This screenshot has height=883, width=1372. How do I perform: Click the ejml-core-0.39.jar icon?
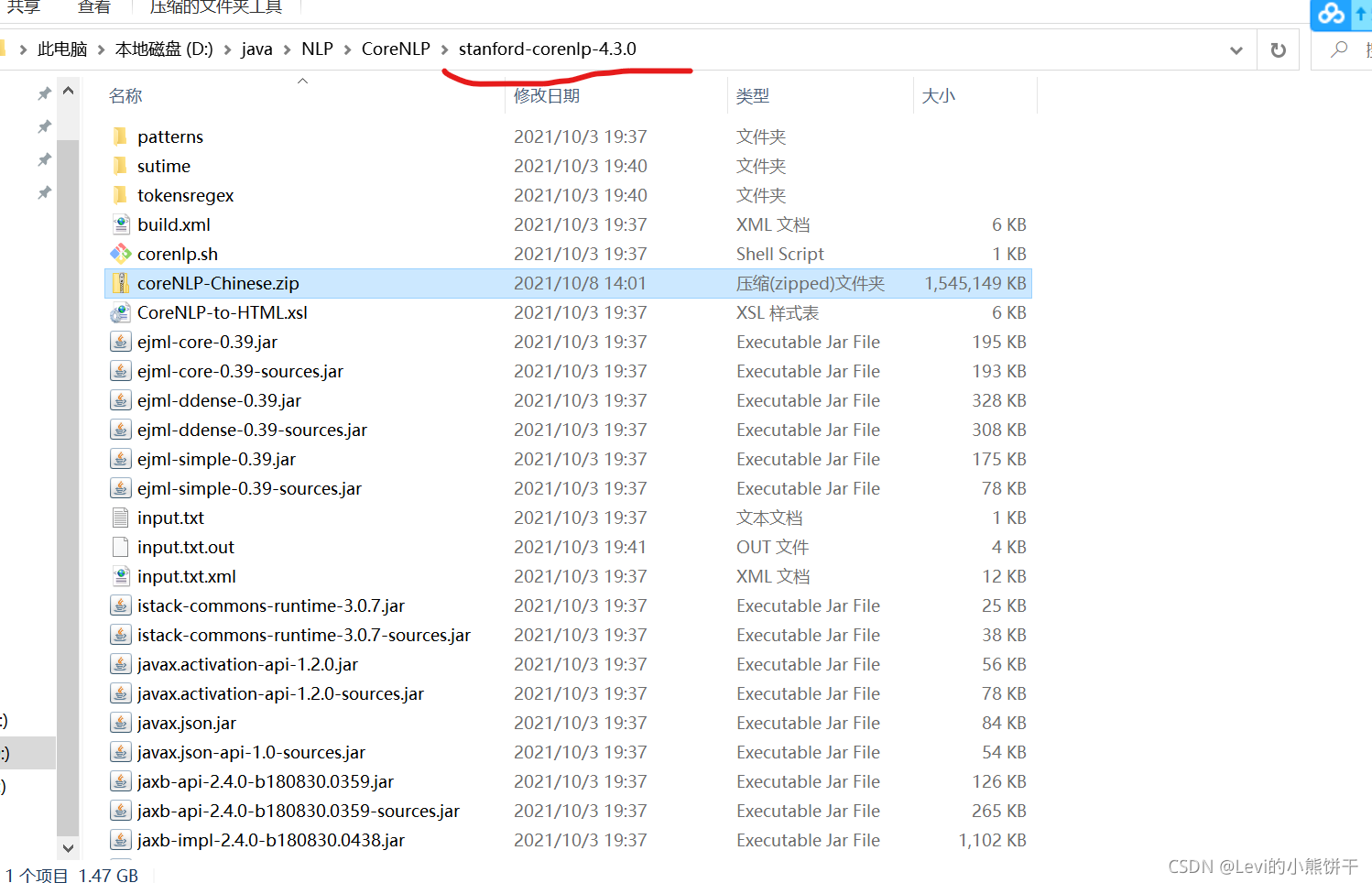click(120, 342)
